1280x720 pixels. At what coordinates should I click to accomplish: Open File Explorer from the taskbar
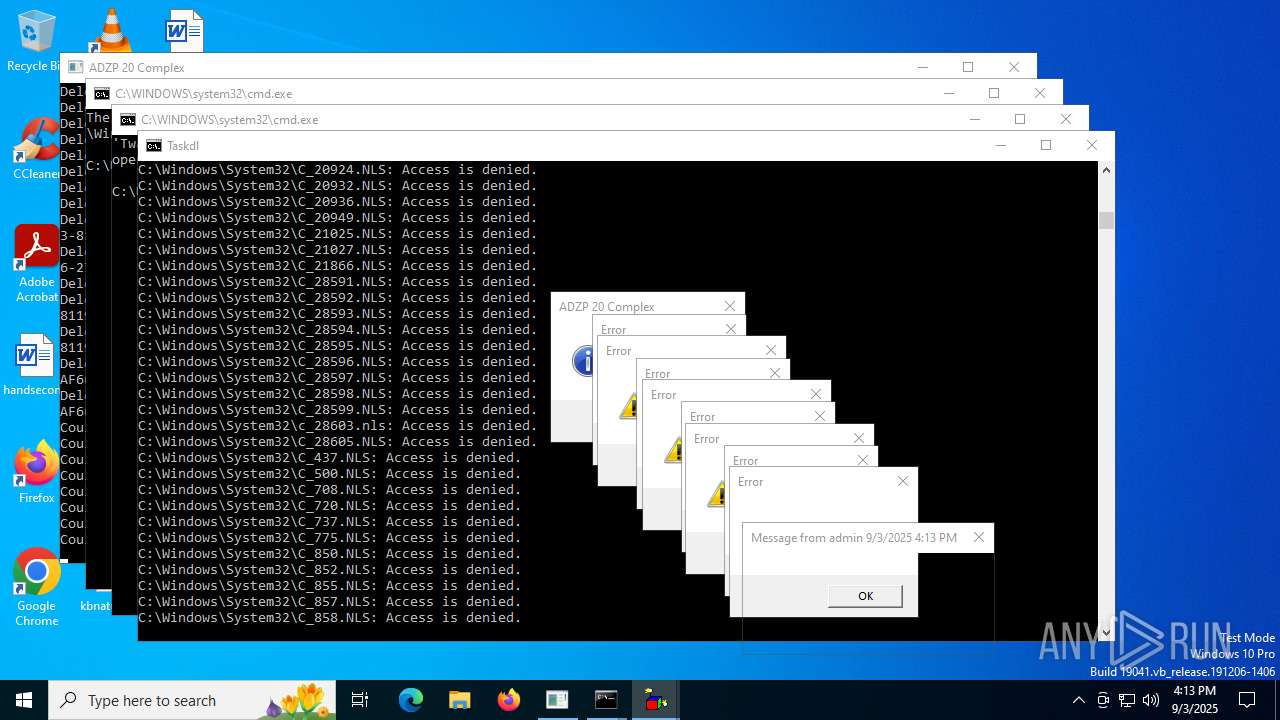(459, 700)
